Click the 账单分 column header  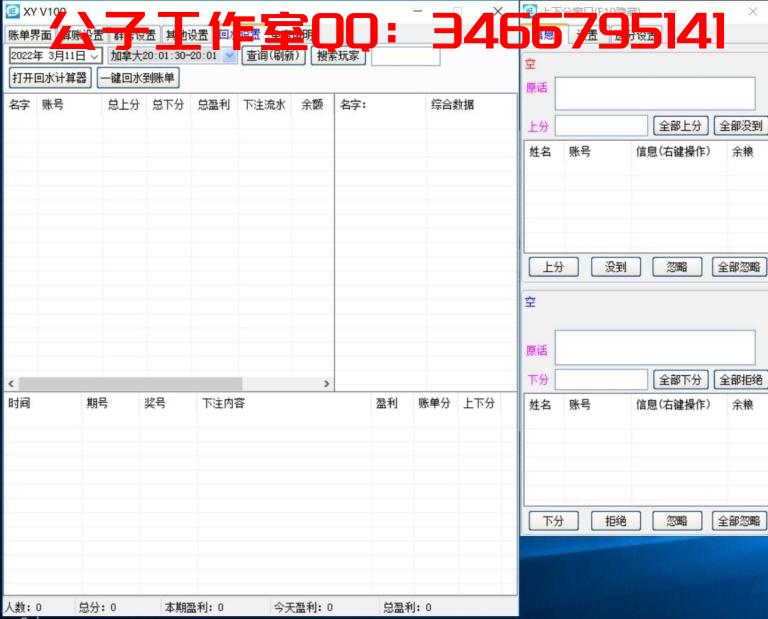click(x=434, y=403)
